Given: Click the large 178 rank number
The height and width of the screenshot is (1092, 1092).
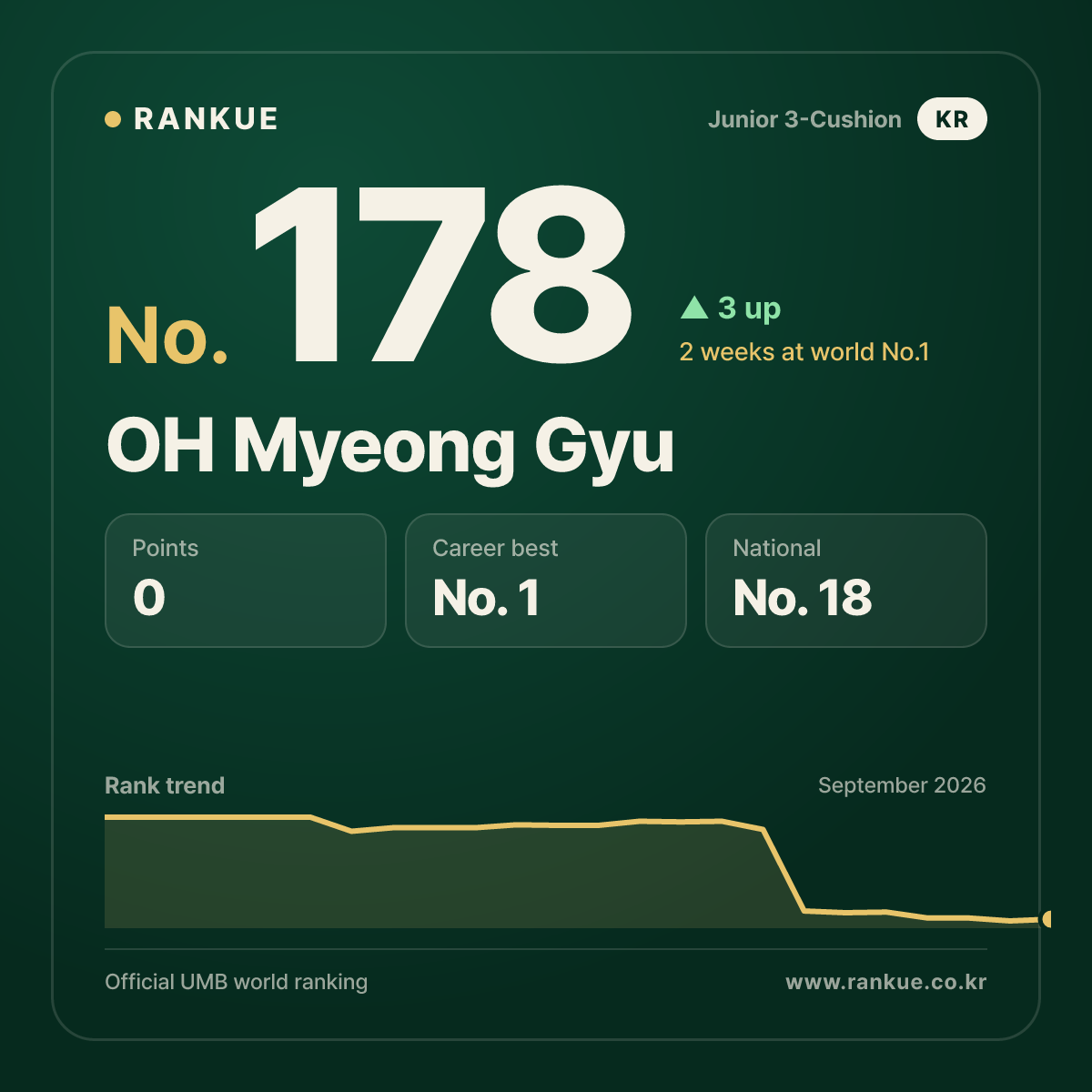Looking at the screenshot, I should pyautogui.click(x=443, y=276).
